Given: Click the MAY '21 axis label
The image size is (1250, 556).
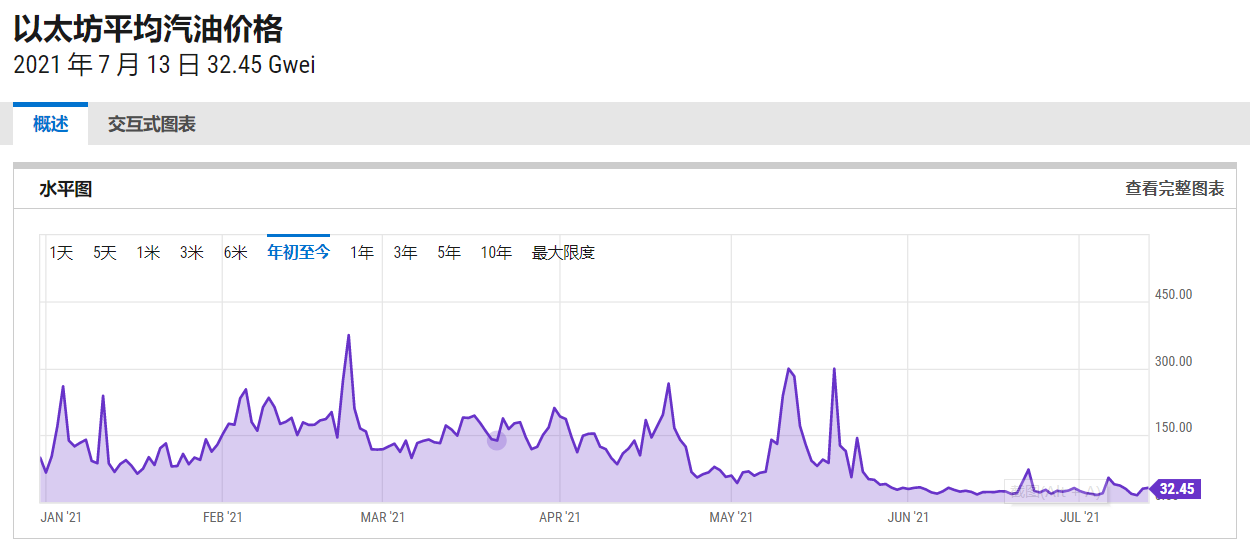Looking at the screenshot, I should [731, 517].
